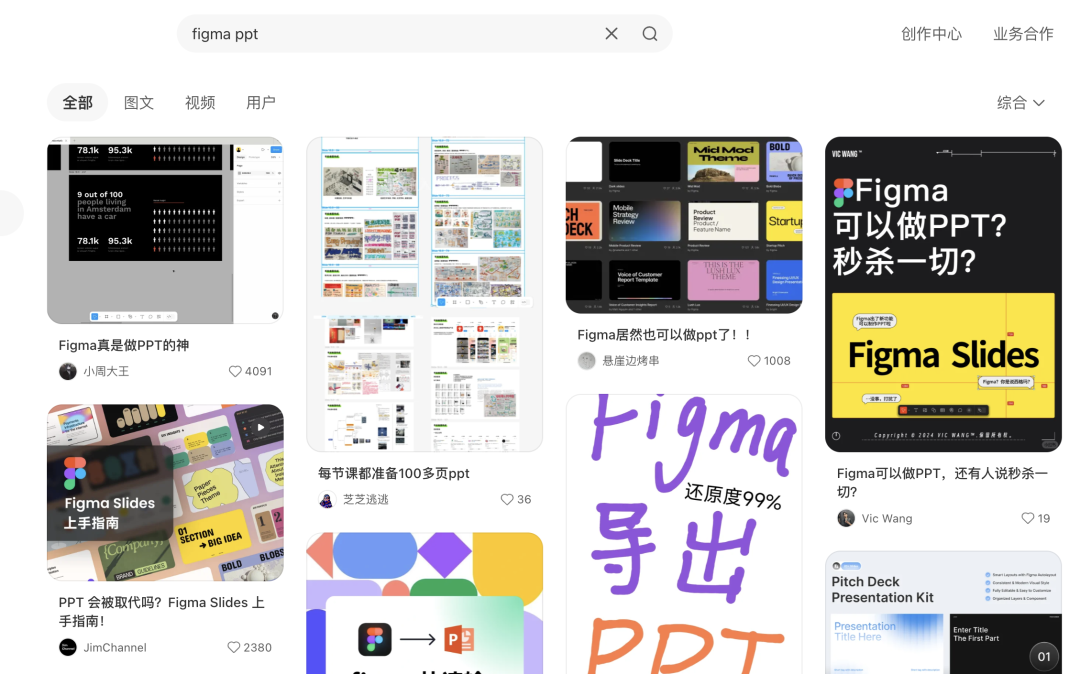Open the slide templates grid thumbnail by 悬崖边烤串
The image size is (1080, 674).
pyautogui.click(x=684, y=225)
